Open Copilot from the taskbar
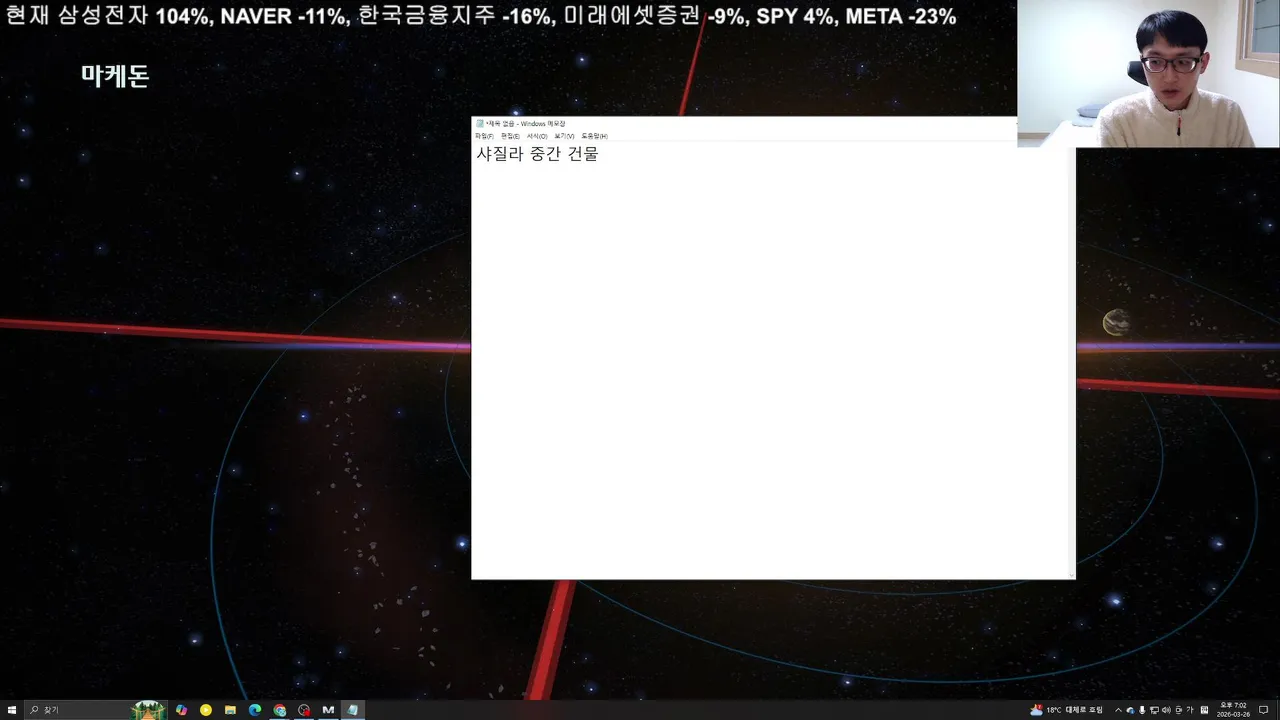Image resolution: width=1280 pixels, height=720 pixels. pos(181,710)
